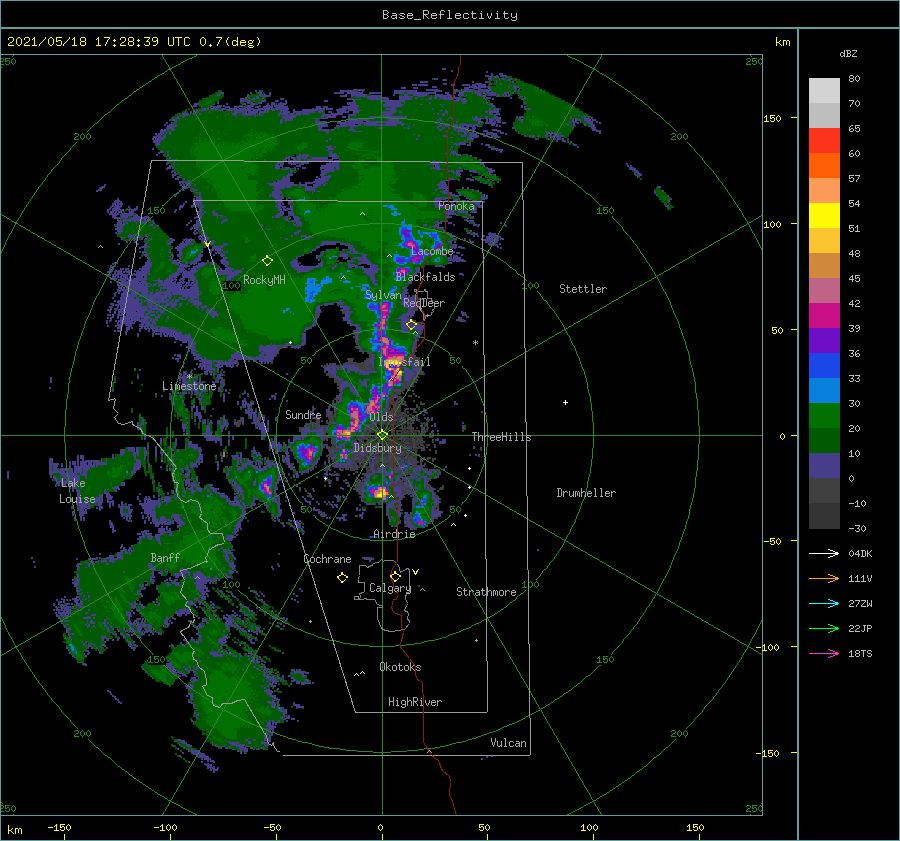Click the Olds town label
The image size is (900, 841).
381,417
